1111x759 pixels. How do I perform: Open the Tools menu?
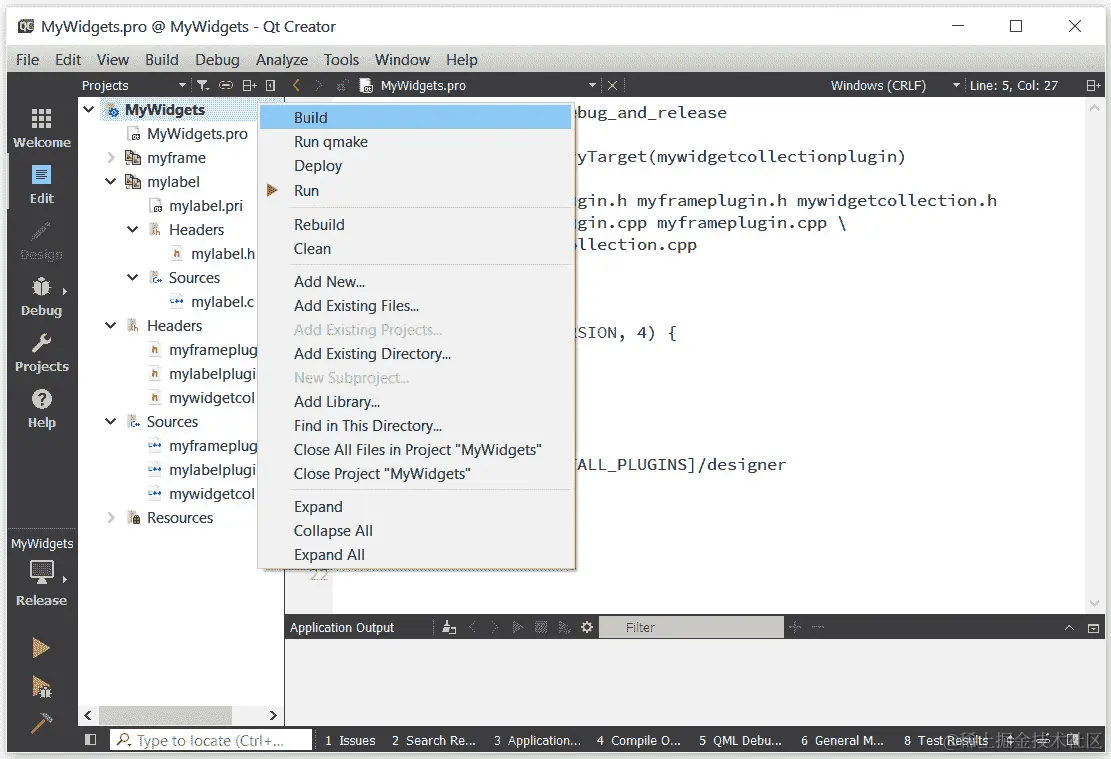[x=342, y=60]
